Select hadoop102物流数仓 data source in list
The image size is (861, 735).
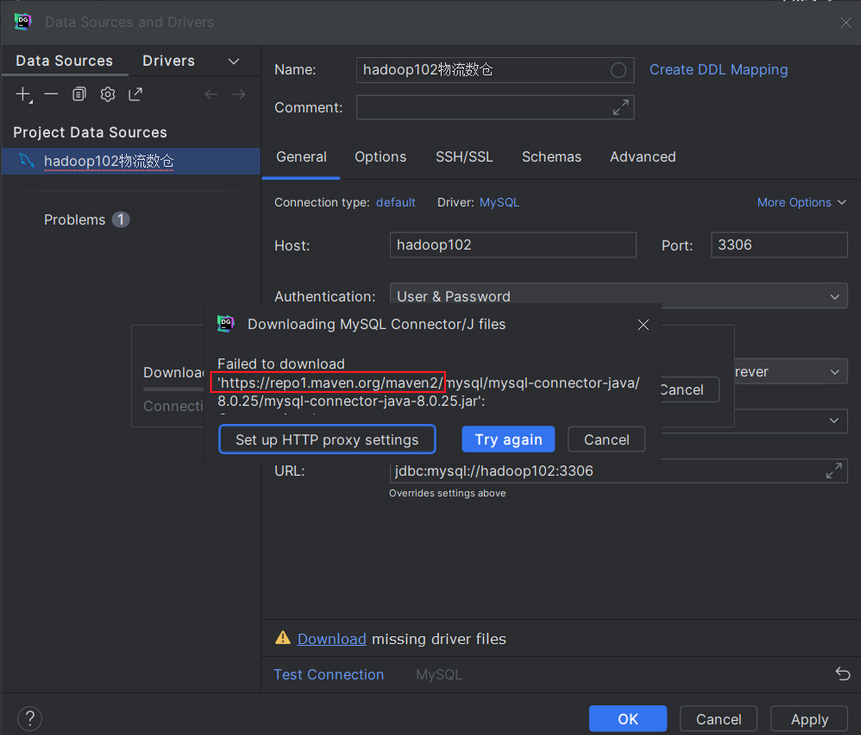click(131, 161)
